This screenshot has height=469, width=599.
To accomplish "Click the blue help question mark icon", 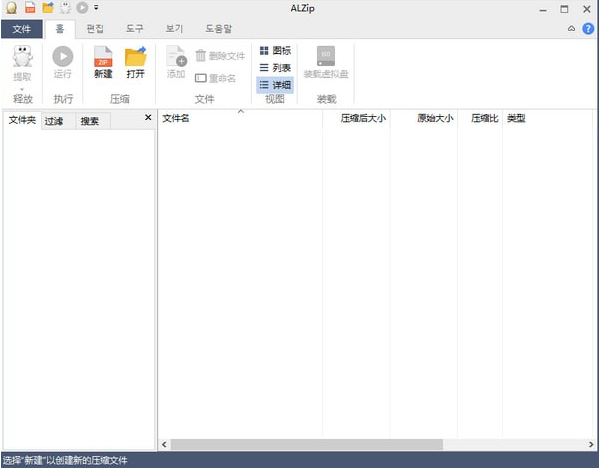I will point(588,29).
